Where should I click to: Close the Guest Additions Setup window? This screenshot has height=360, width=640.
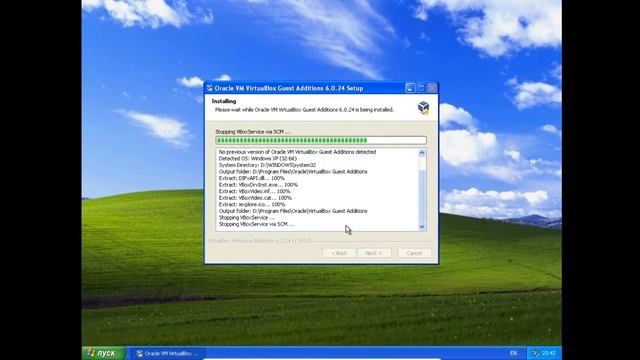point(432,88)
